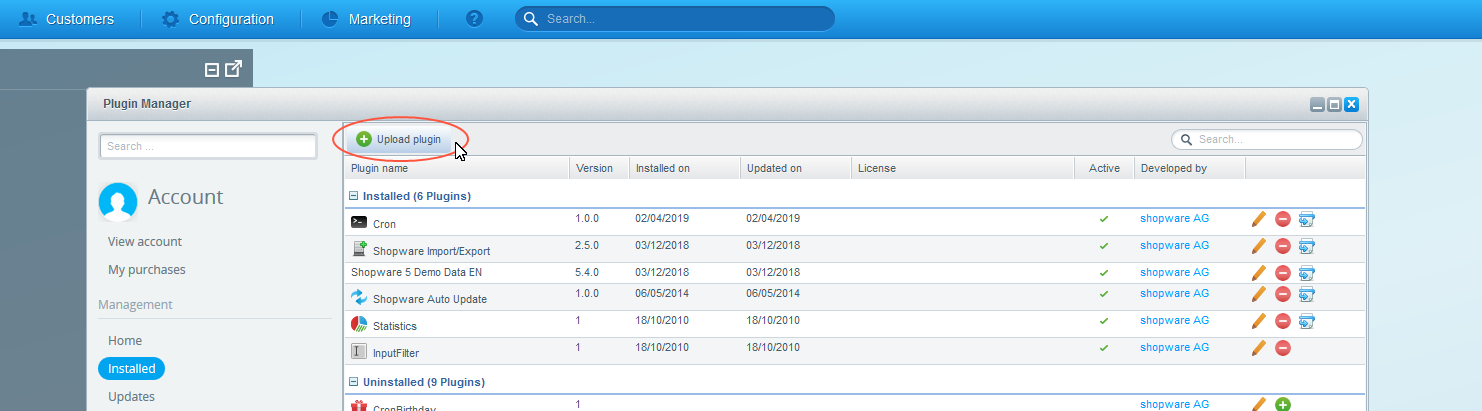Select the InputFilter plugin name
This screenshot has height=411, width=1482.
click(396, 353)
